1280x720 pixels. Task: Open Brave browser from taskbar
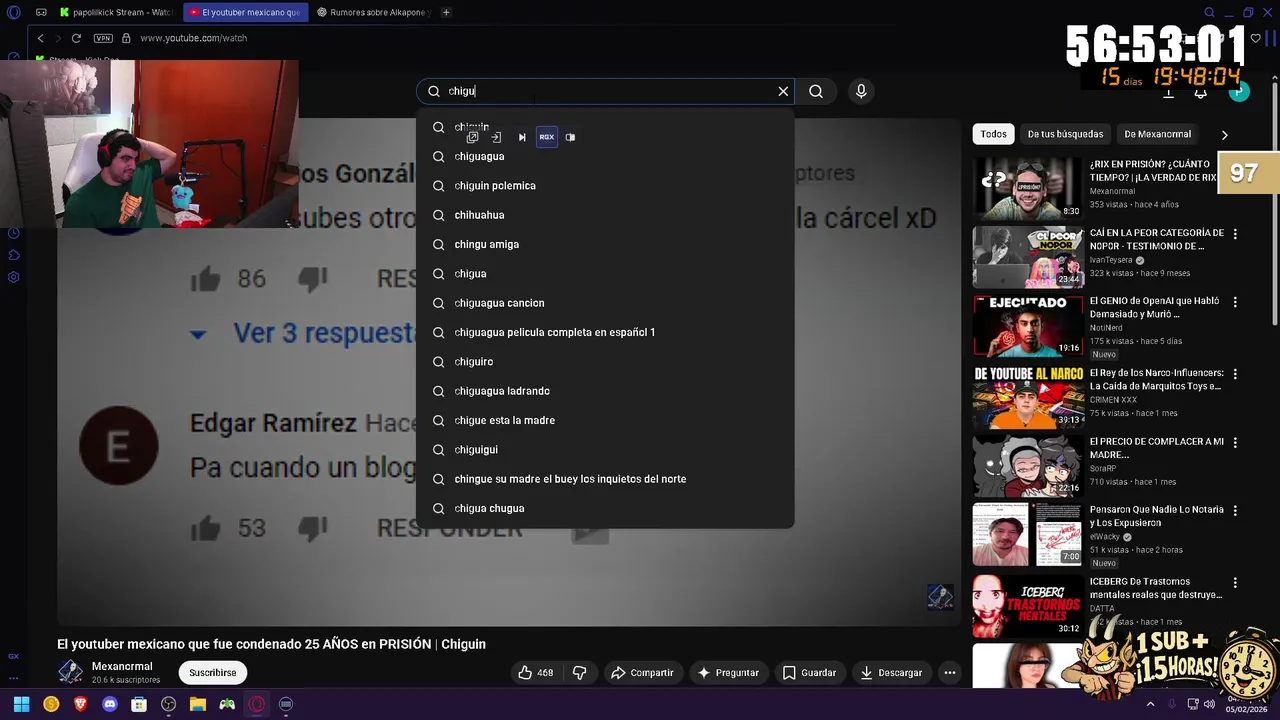(x=81, y=704)
